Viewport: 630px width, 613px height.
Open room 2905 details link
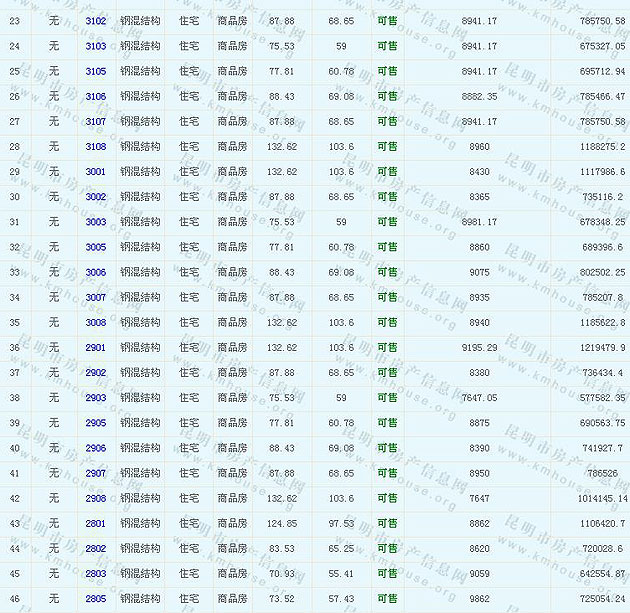[x=96, y=423]
